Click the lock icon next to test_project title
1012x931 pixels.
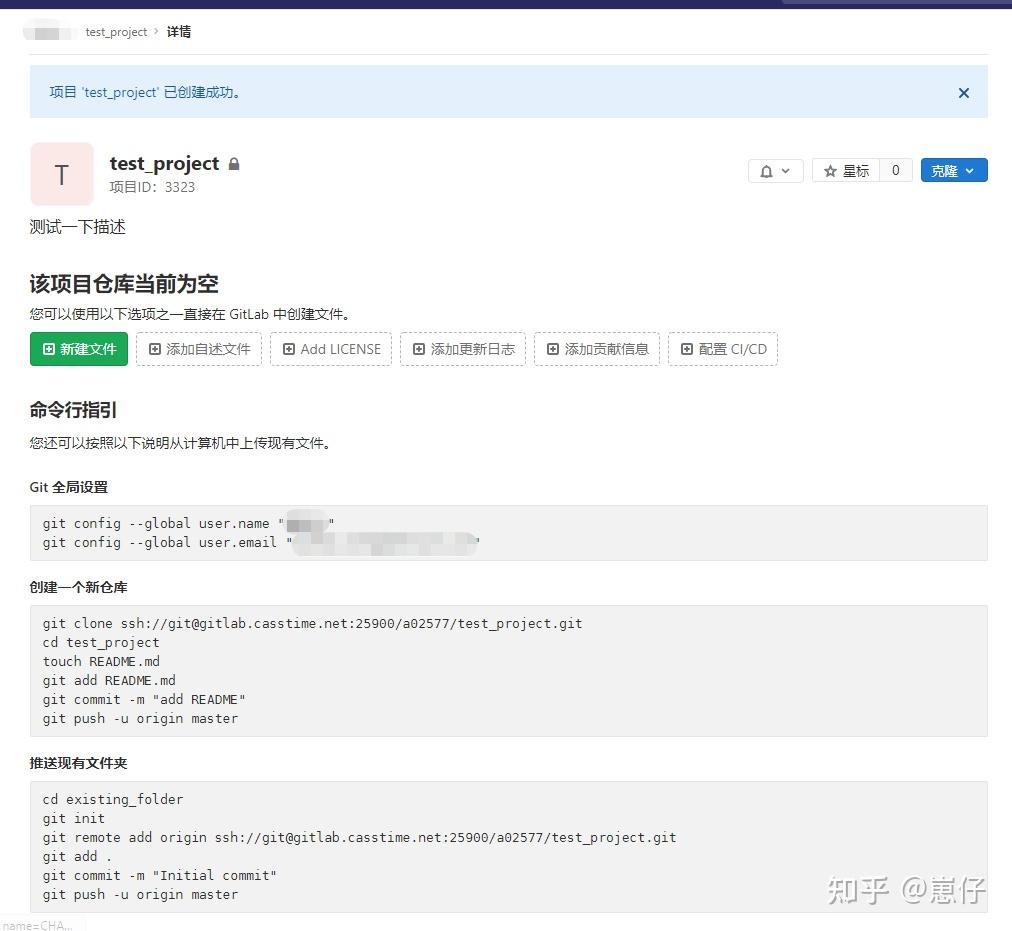(x=234, y=163)
